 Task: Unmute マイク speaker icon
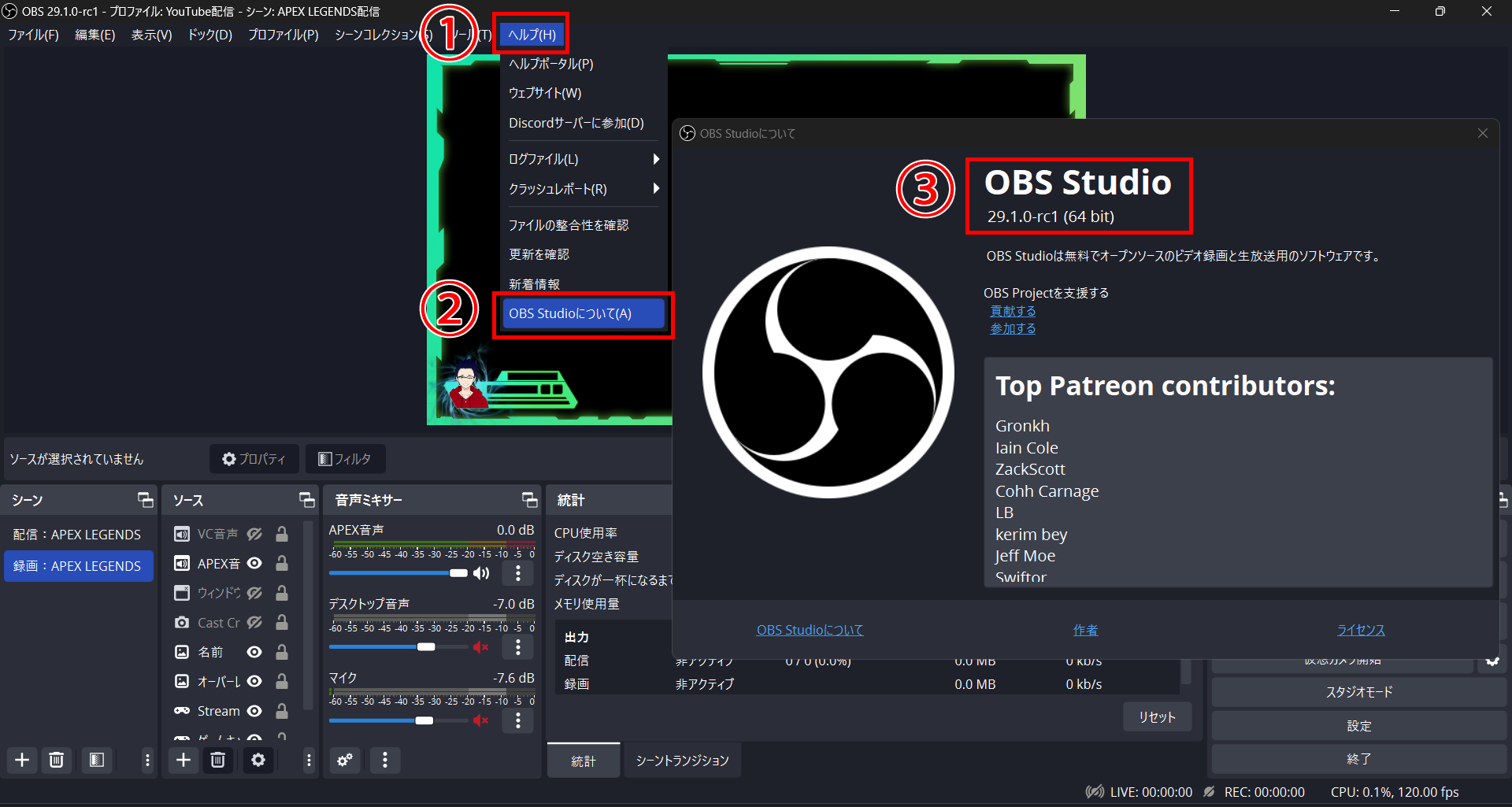point(481,720)
